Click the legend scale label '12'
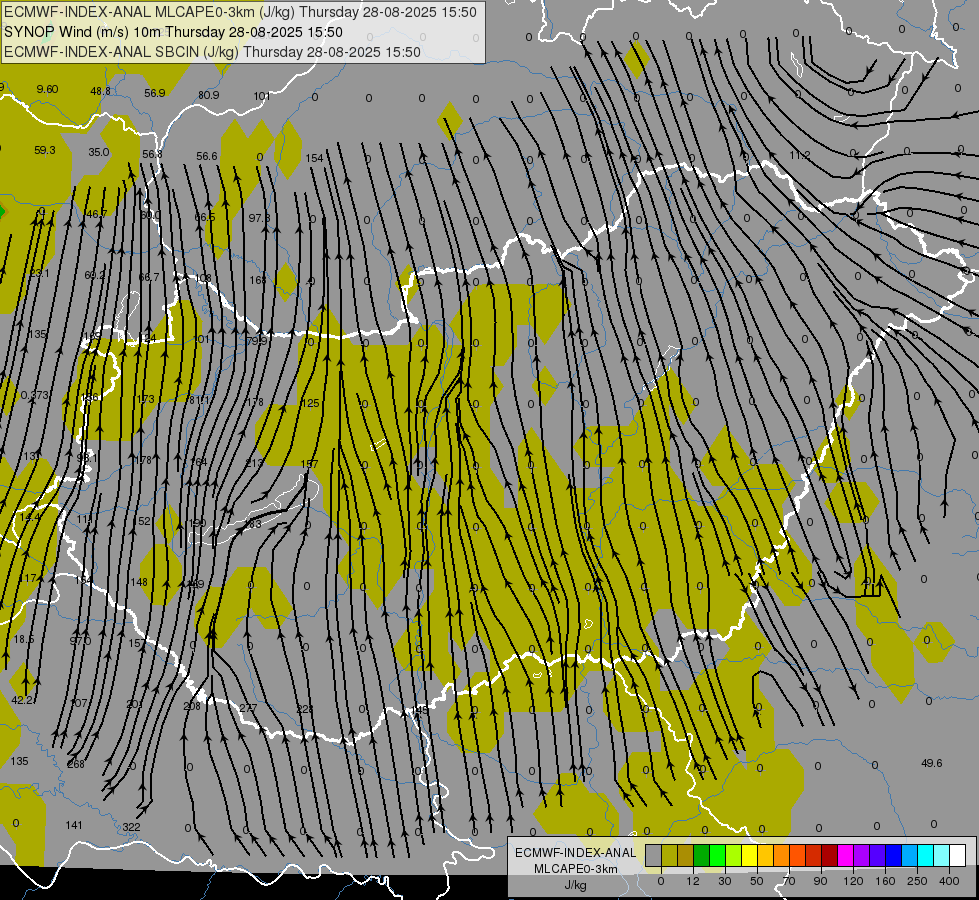 point(693,881)
